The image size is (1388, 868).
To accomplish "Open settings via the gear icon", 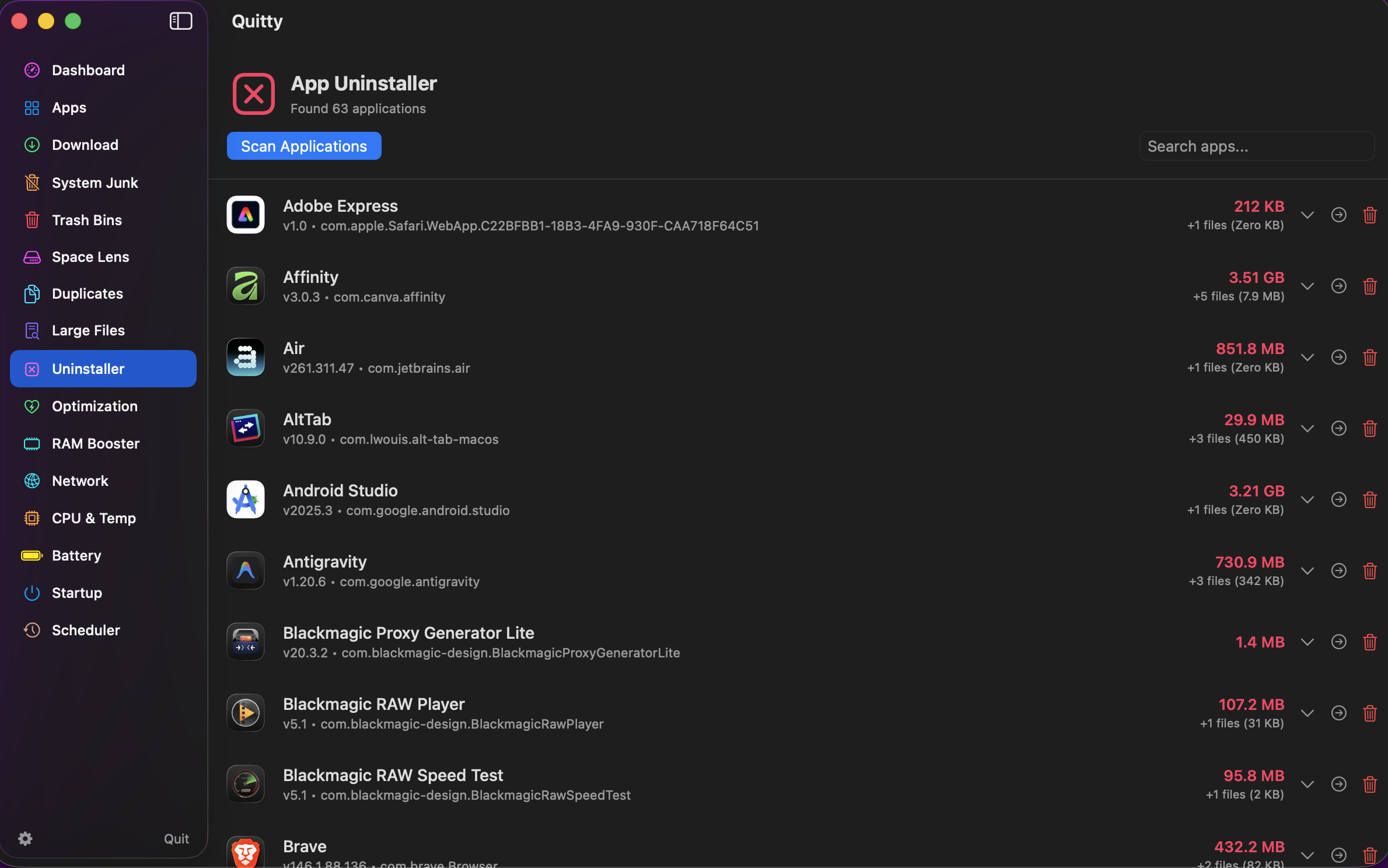I will (25, 839).
